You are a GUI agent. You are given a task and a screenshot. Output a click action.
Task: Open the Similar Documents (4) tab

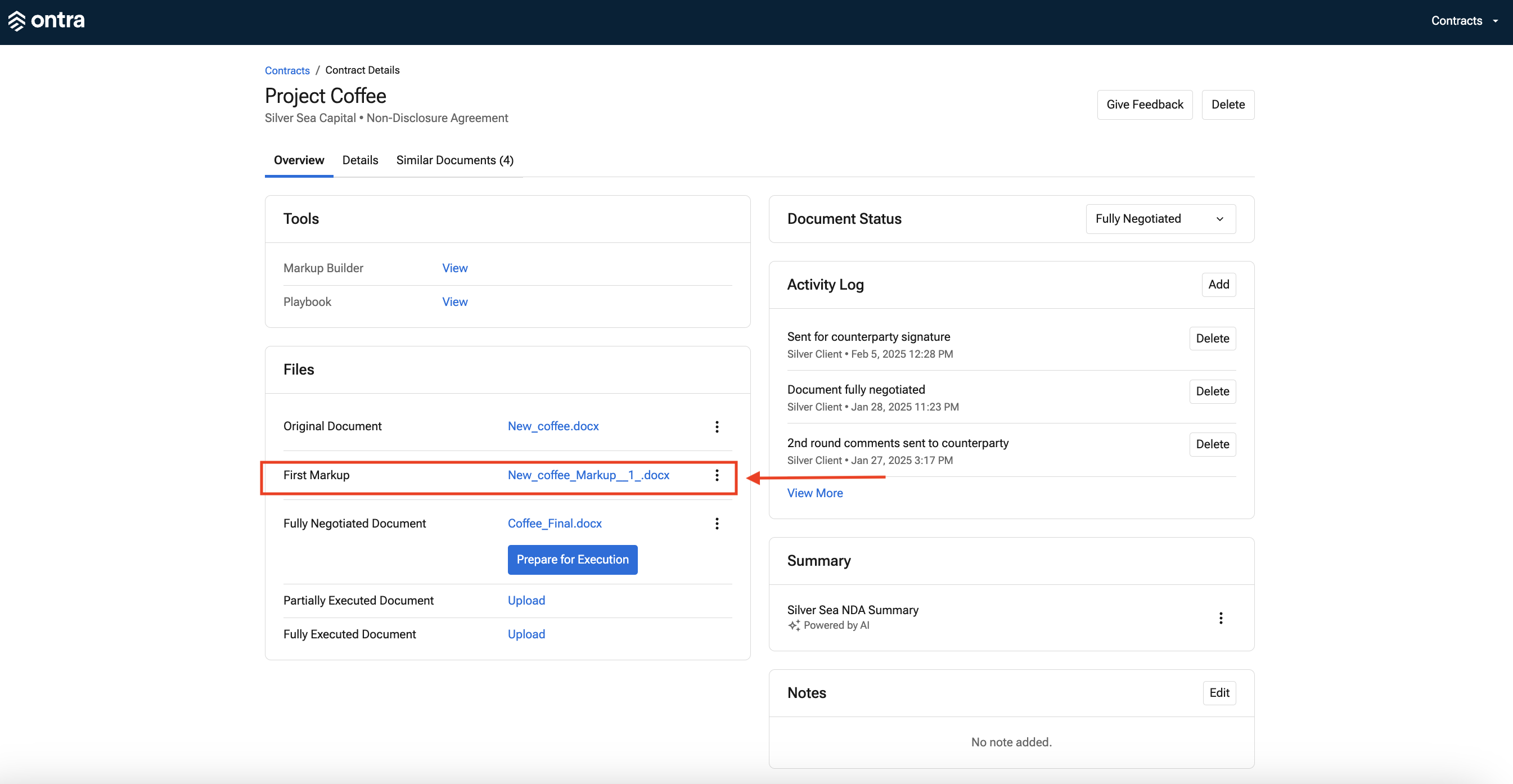454,160
